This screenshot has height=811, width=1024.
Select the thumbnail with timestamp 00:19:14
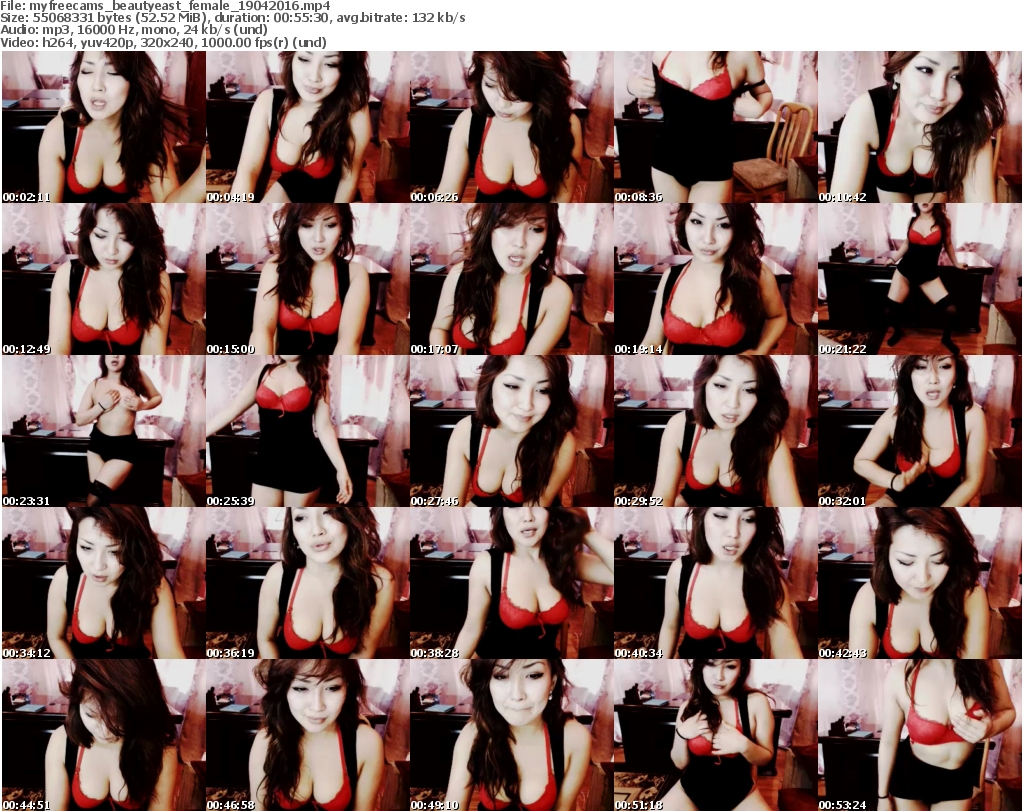point(715,279)
